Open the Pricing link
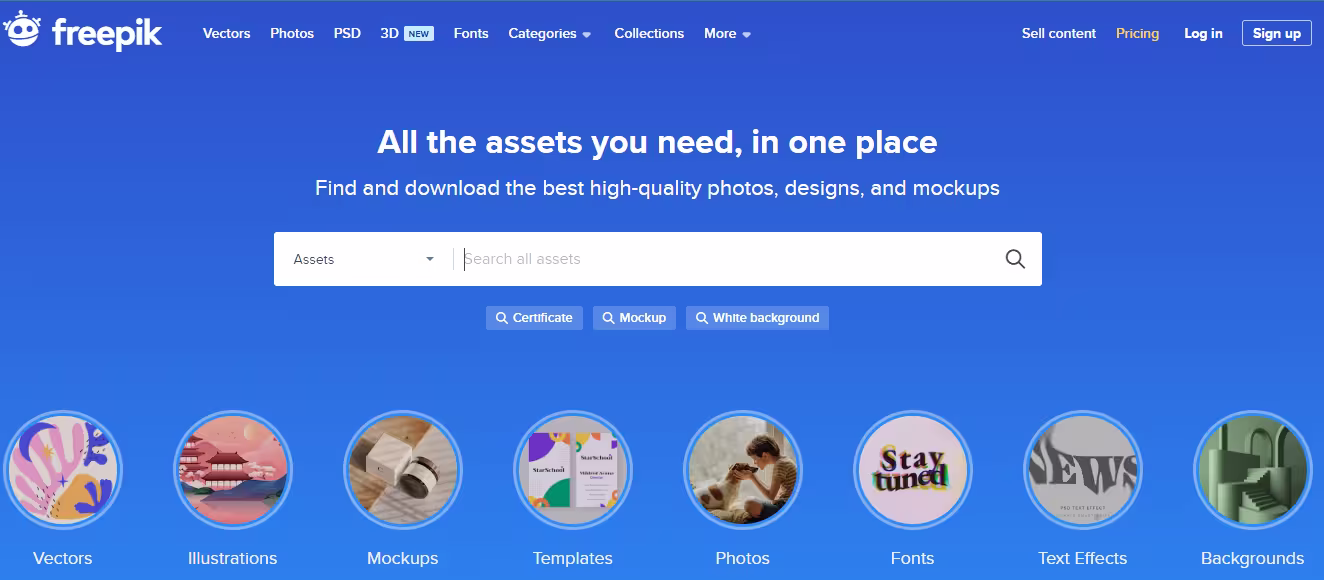The height and width of the screenshot is (580, 1324). click(1137, 33)
